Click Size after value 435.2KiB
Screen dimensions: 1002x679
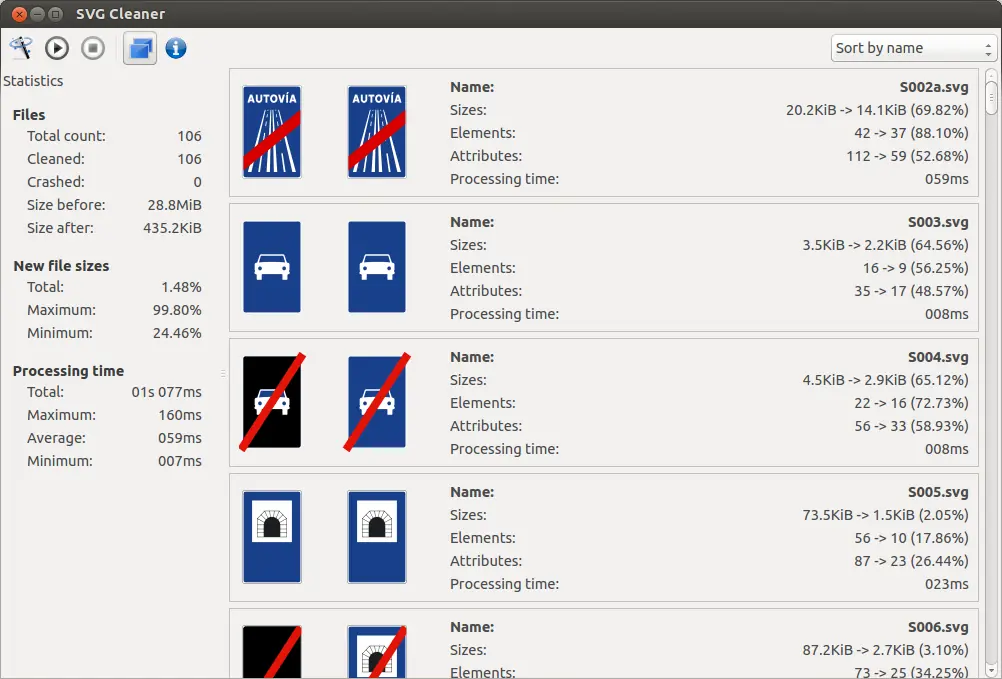172,228
